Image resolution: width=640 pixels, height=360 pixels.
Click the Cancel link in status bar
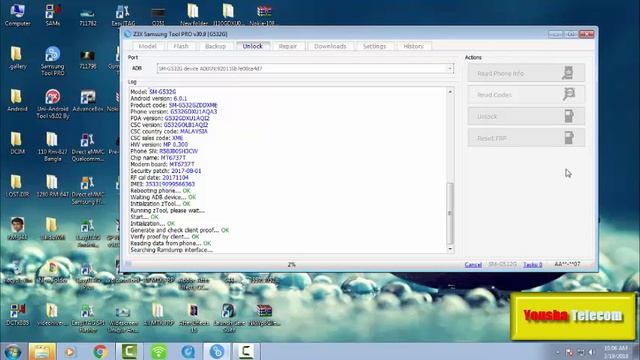click(x=473, y=264)
